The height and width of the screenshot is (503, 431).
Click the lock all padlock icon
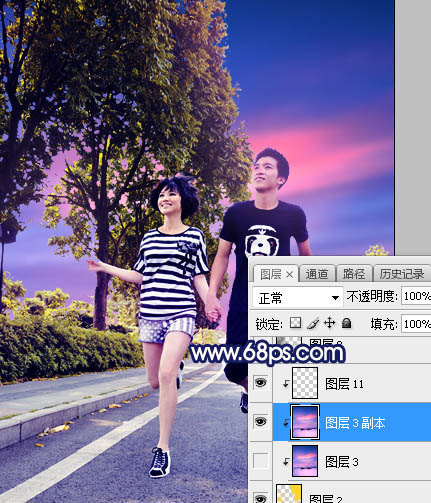[x=347, y=323]
